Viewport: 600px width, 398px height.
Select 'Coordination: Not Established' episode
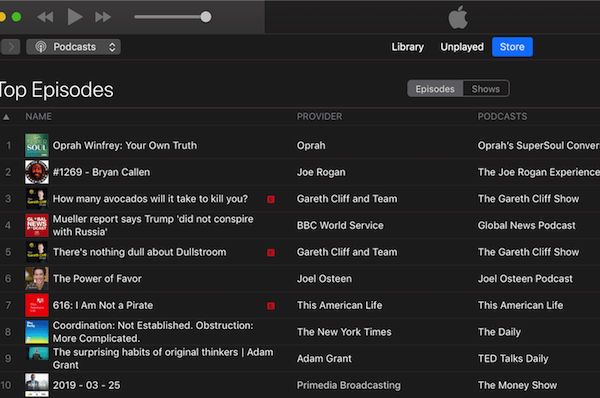click(x=153, y=332)
